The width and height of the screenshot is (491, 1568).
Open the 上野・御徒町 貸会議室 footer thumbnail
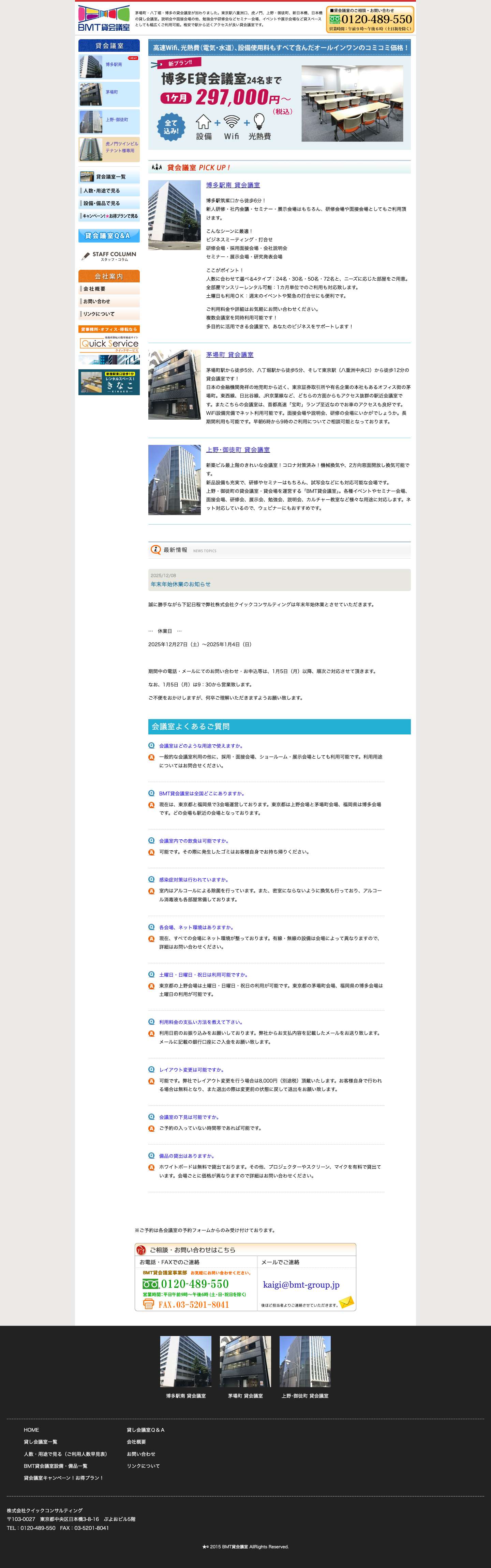[305, 1362]
